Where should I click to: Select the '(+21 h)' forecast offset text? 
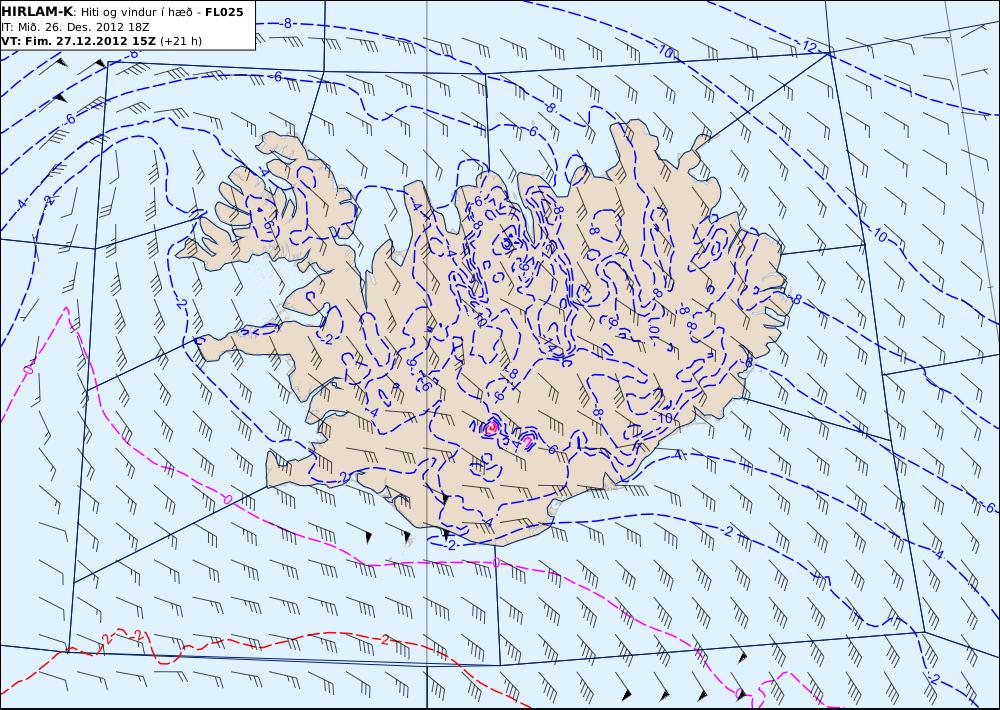(x=181, y=41)
